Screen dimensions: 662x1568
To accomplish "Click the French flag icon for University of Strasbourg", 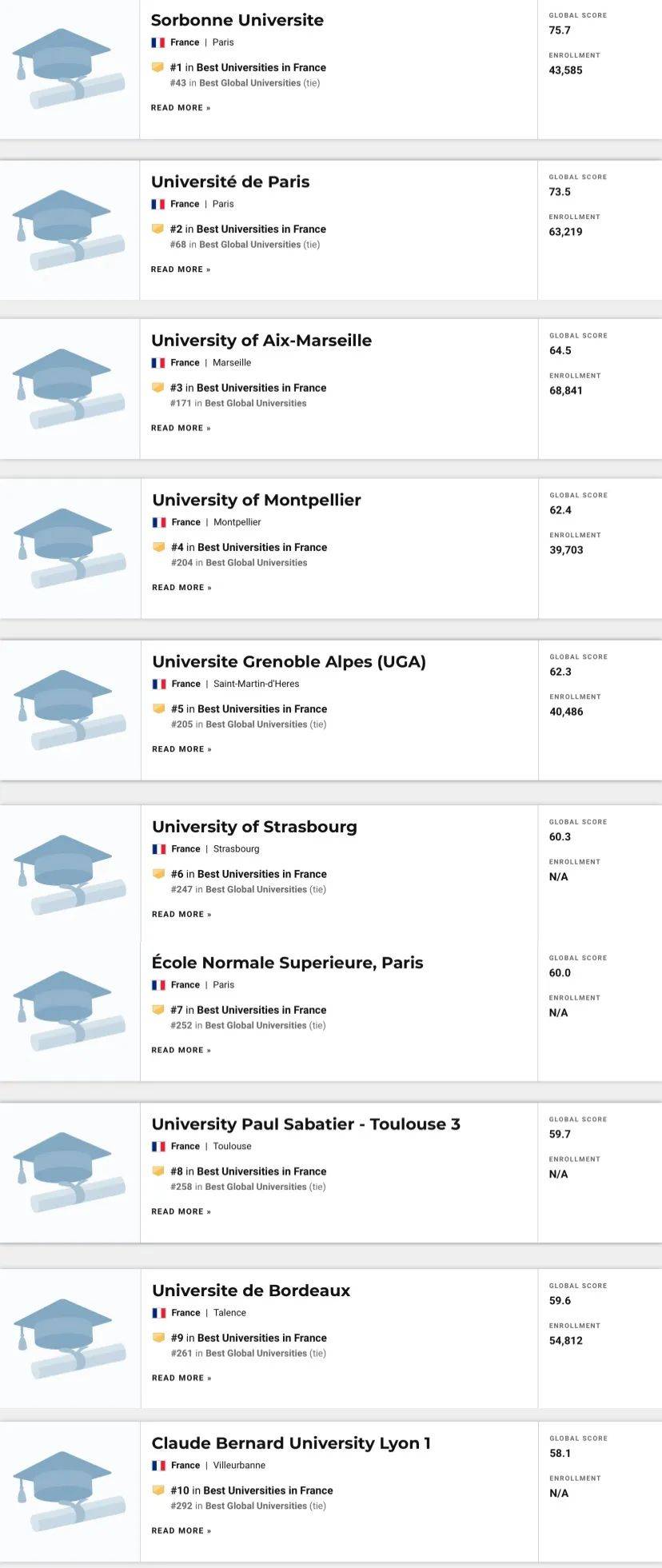I will [x=158, y=849].
